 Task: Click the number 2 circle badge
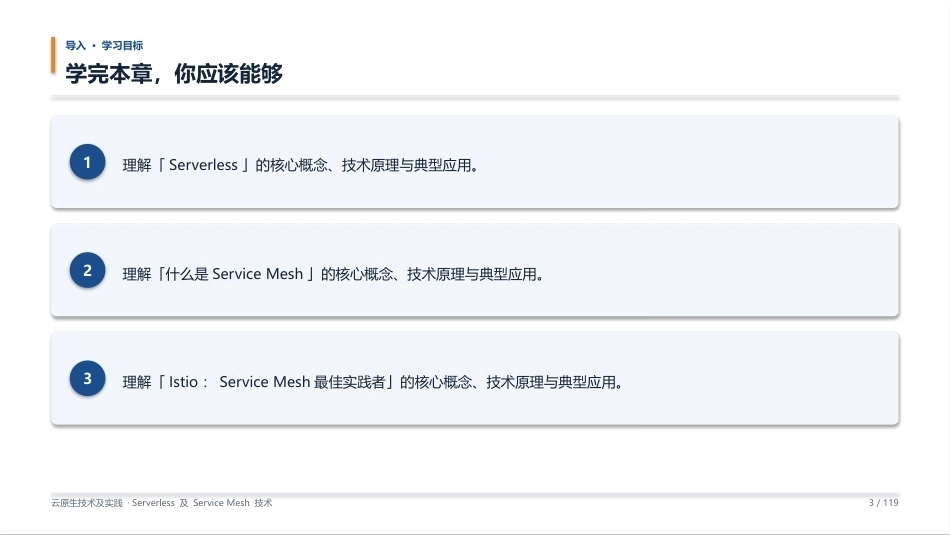tap(87, 270)
